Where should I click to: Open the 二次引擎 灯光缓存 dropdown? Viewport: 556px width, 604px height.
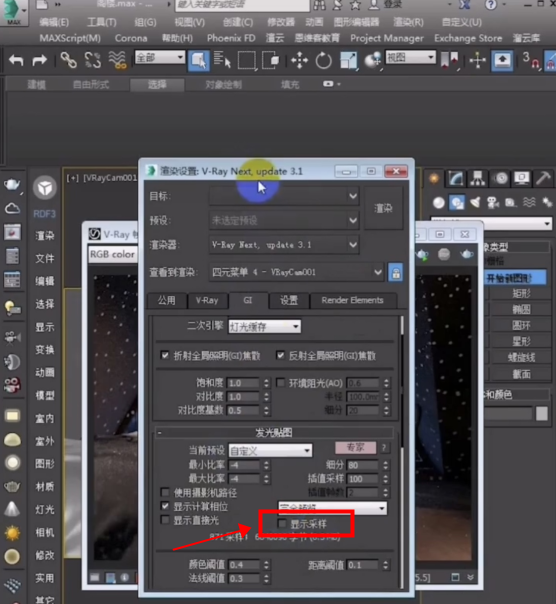(x=264, y=327)
